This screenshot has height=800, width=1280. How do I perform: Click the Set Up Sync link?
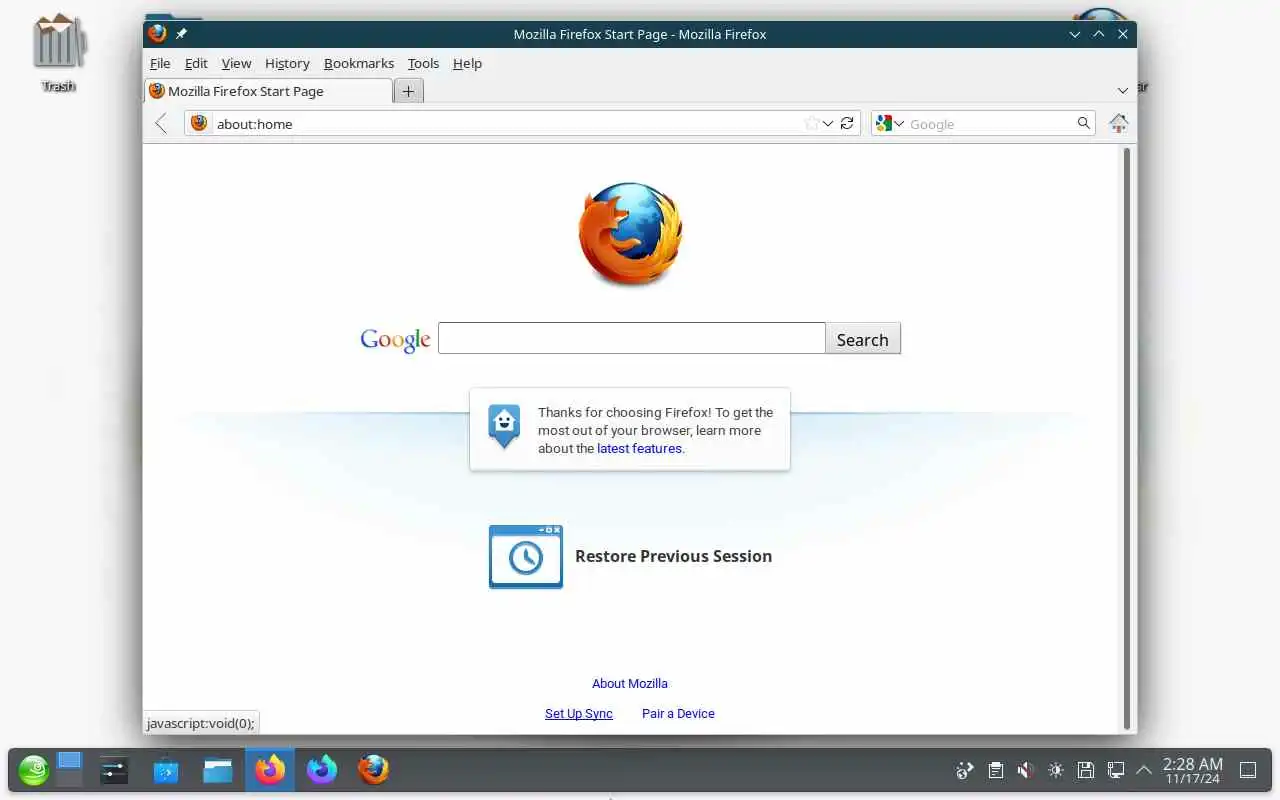click(x=579, y=714)
